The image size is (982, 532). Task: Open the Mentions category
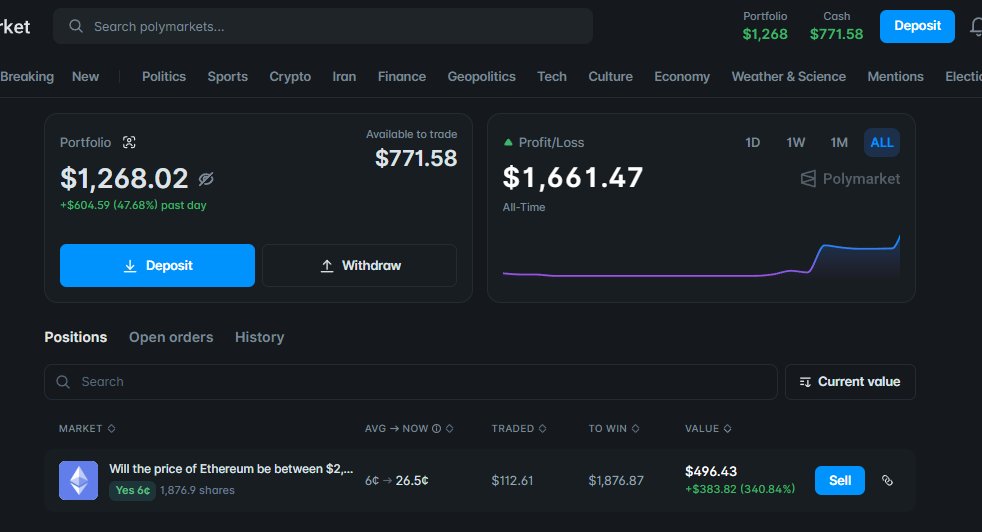[896, 76]
